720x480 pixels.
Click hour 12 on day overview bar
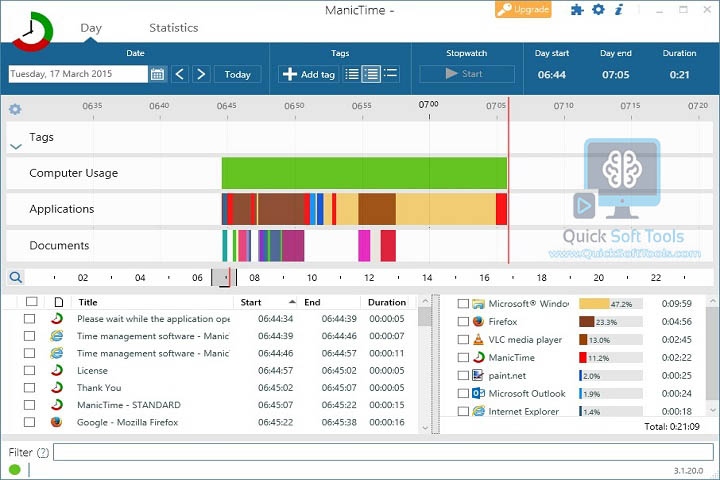[369, 277]
